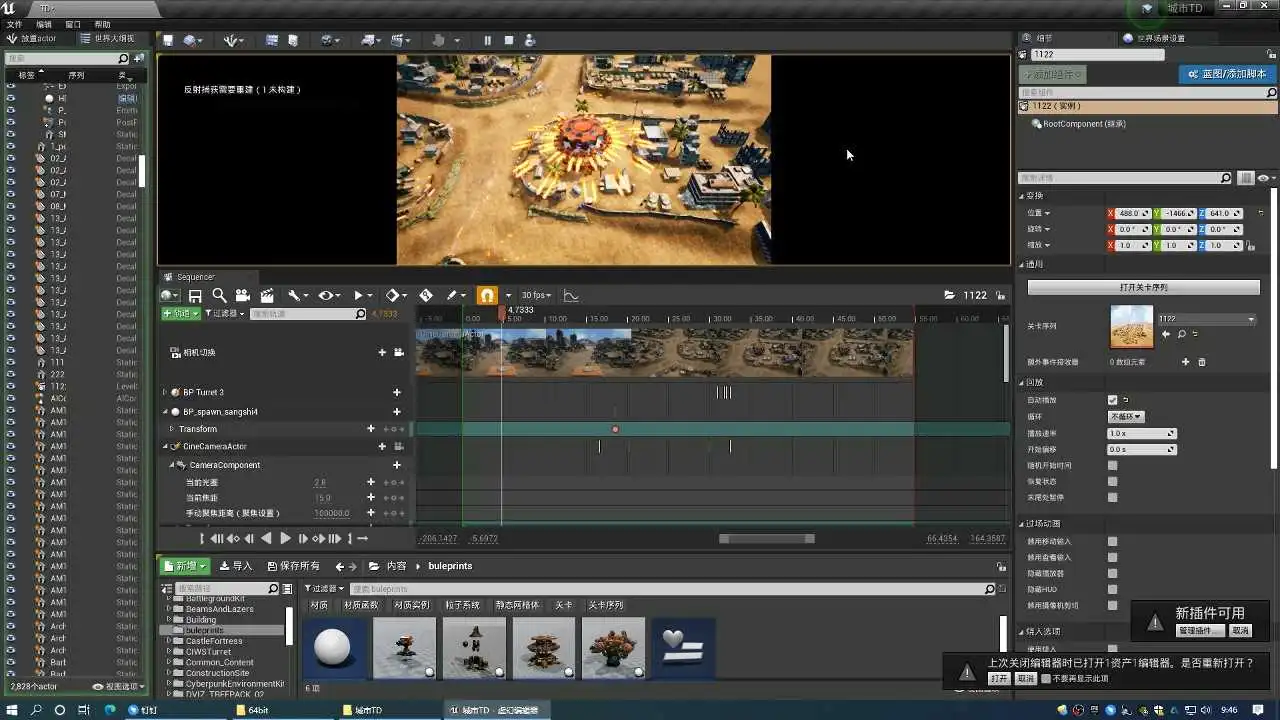Open the Help menu
The height and width of the screenshot is (720, 1280).
coord(103,24)
